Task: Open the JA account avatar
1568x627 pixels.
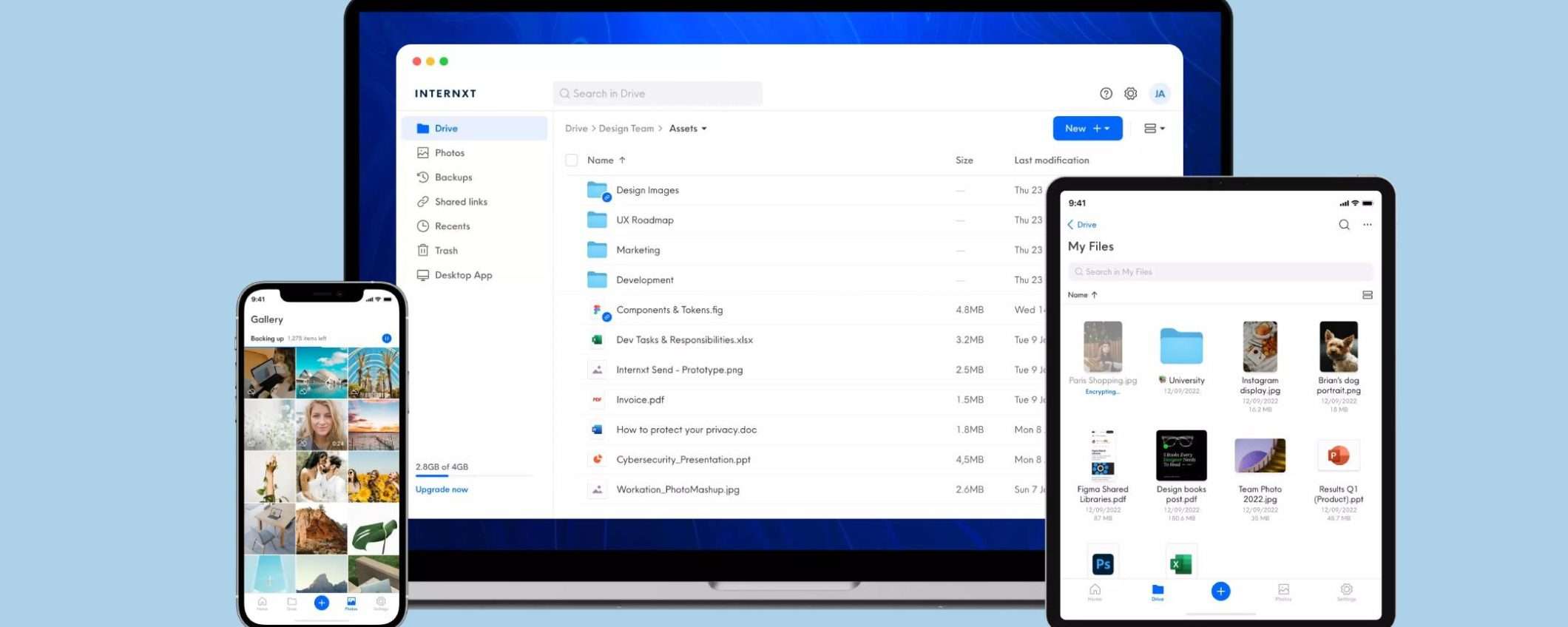Action: click(1160, 94)
